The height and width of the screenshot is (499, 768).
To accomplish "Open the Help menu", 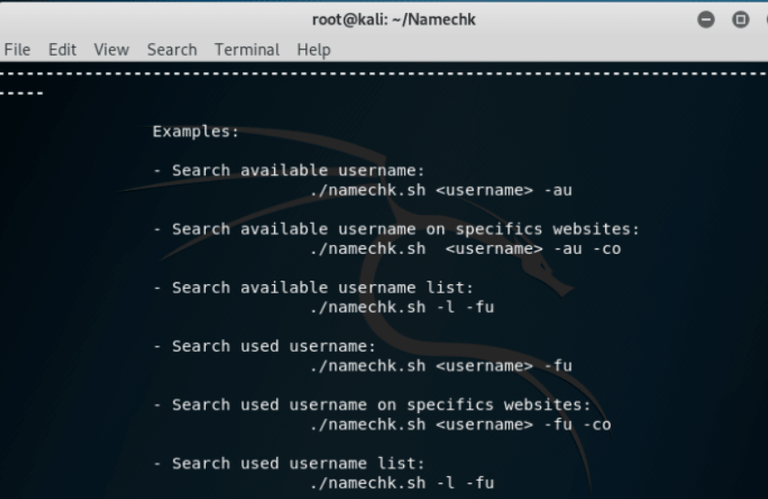I will point(313,50).
